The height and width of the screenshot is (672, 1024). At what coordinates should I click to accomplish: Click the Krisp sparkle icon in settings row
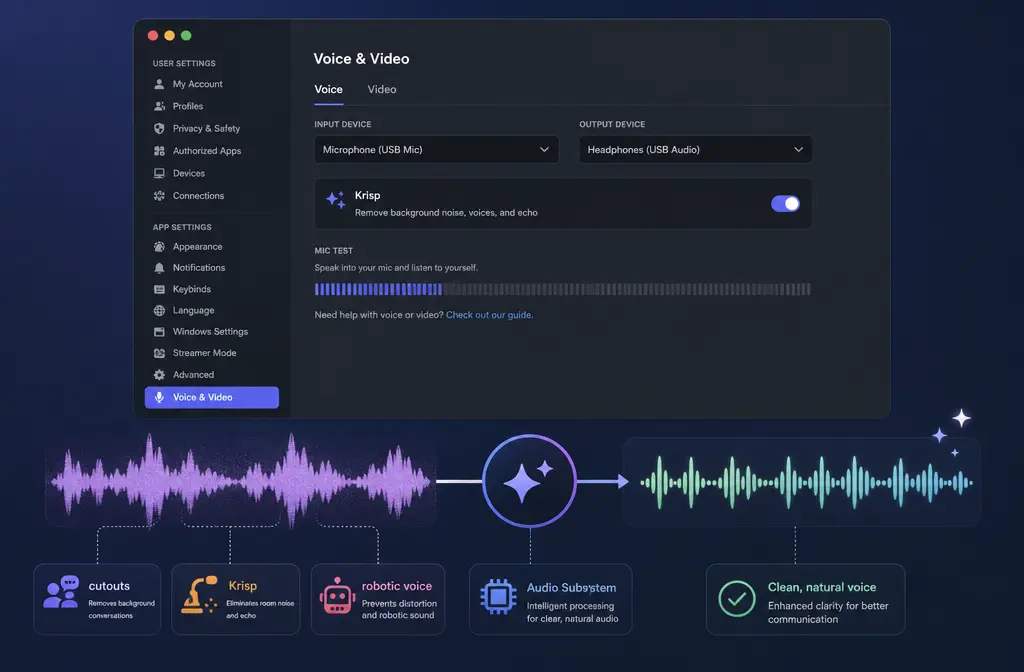coord(336,200)
